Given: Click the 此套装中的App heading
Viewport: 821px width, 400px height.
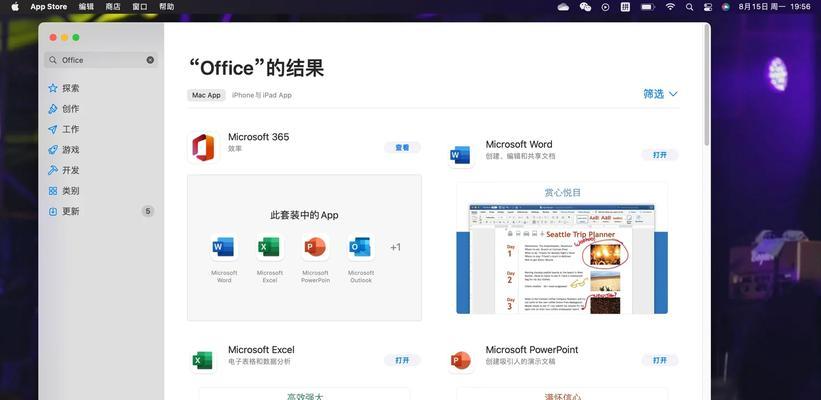Looking at the screenshot, I should pyautogui.click(x=304, y=215).
